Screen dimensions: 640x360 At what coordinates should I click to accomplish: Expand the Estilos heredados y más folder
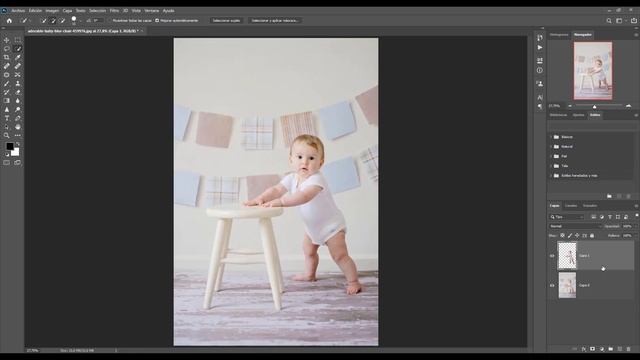(x=551, y=176)
